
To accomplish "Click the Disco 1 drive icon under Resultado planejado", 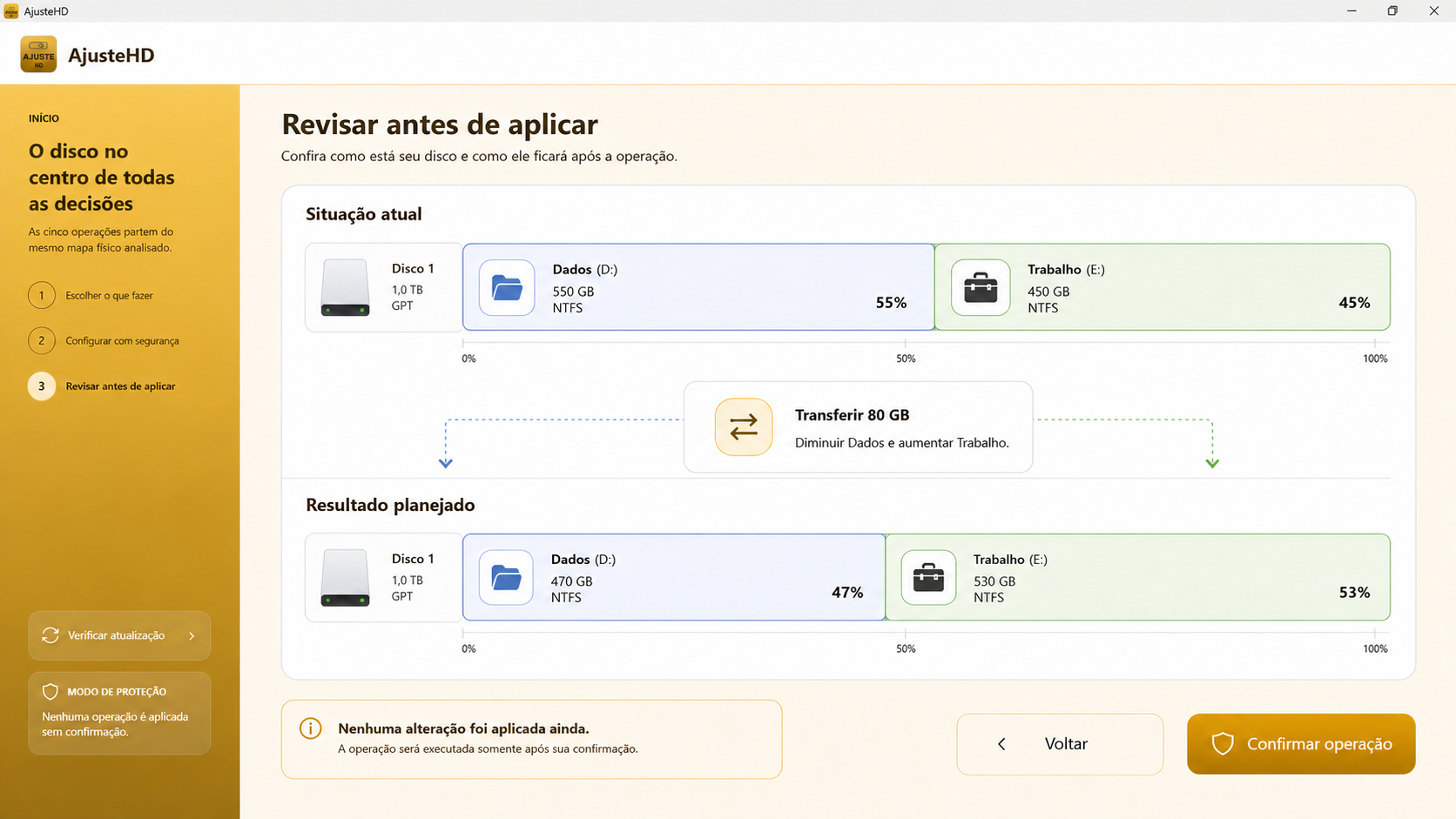I will click(345, 577).
